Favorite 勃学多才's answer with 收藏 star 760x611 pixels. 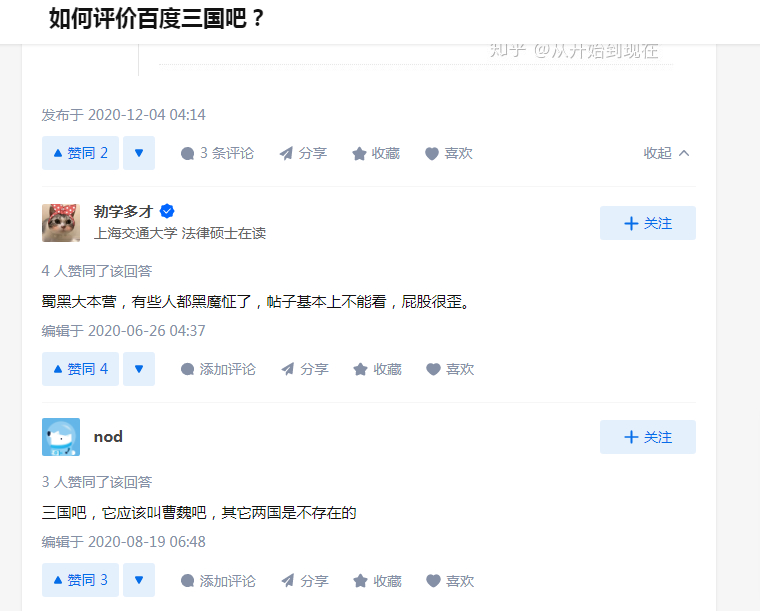[377, 369]
